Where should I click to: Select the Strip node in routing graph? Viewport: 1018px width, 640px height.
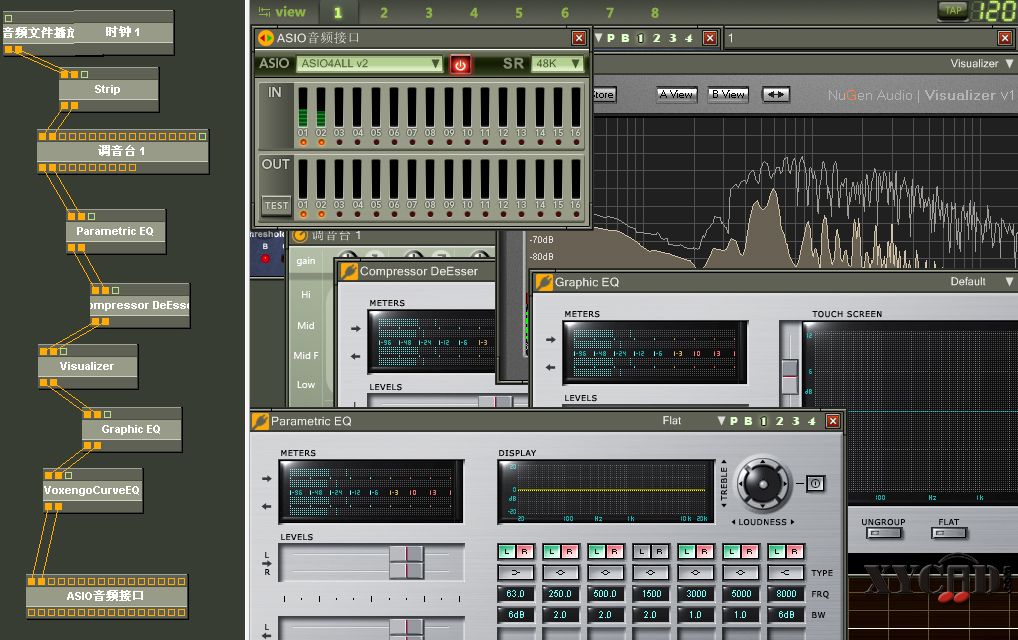tap(108, 90)
